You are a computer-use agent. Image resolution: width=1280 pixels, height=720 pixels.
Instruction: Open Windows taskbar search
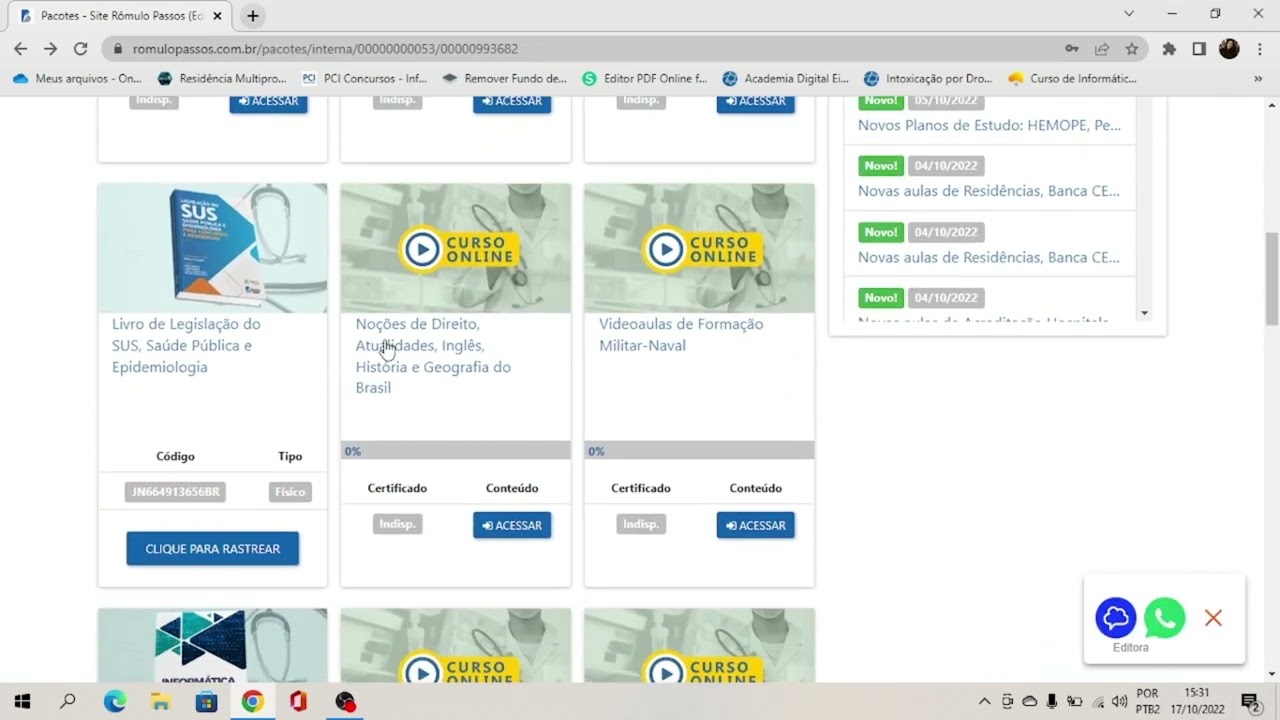(68, 701)
